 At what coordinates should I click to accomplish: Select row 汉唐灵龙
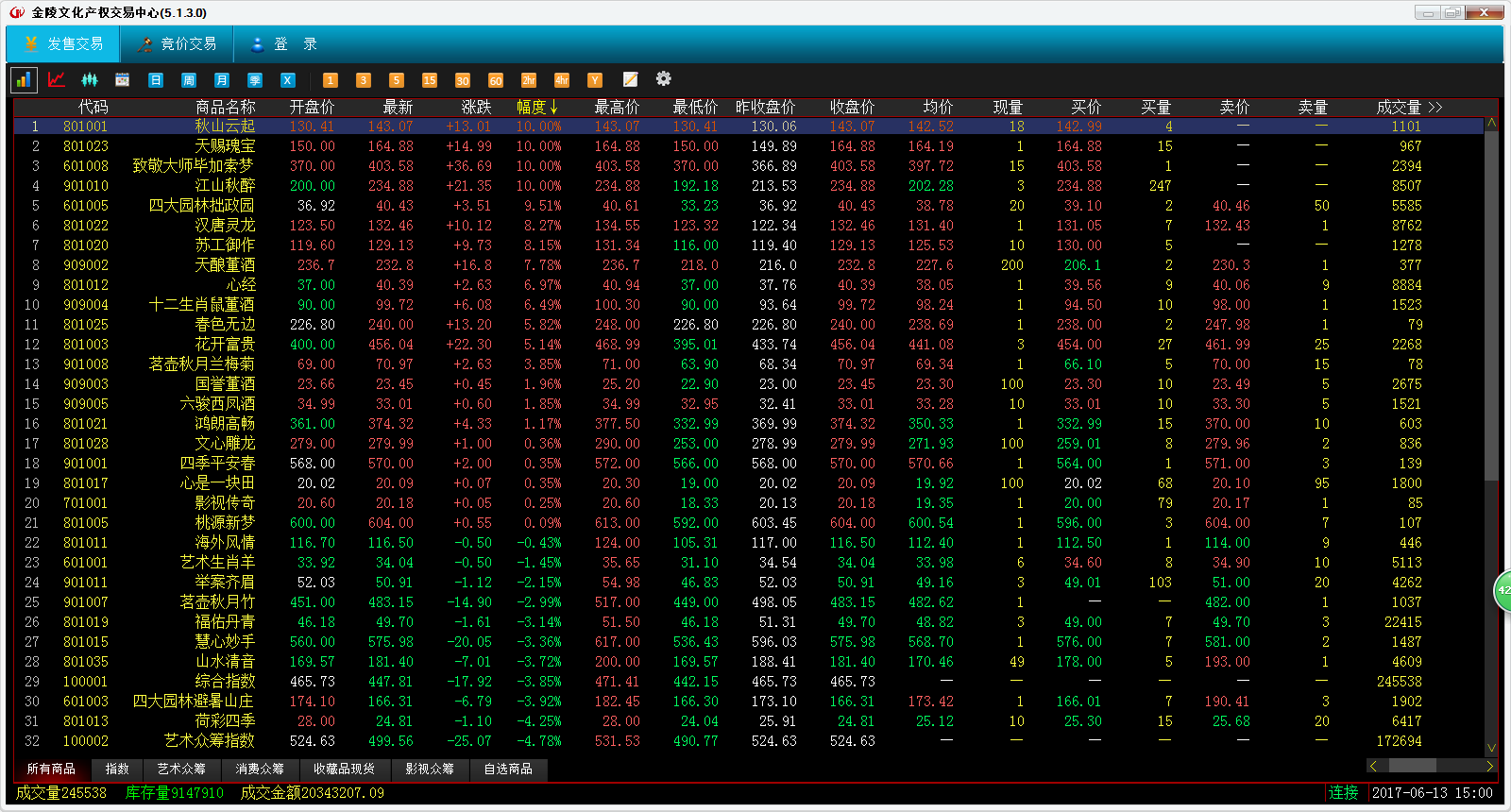[x=748, y=226]
